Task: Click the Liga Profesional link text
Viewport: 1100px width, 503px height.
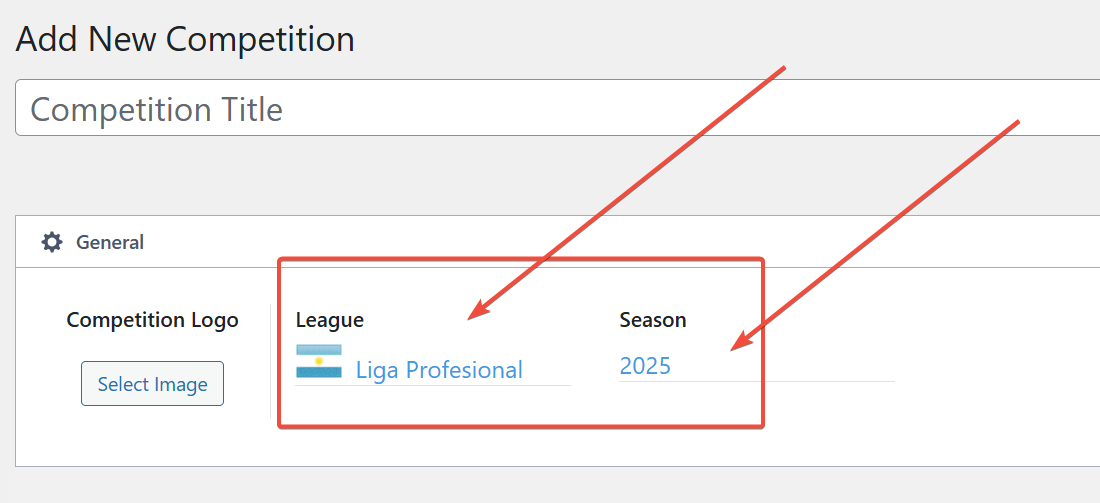Action: [439, 370]
